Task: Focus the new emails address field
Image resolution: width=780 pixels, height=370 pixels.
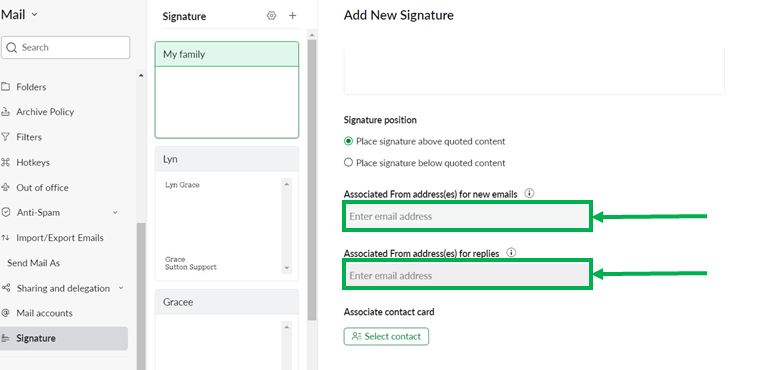Action: pos(467,216)
